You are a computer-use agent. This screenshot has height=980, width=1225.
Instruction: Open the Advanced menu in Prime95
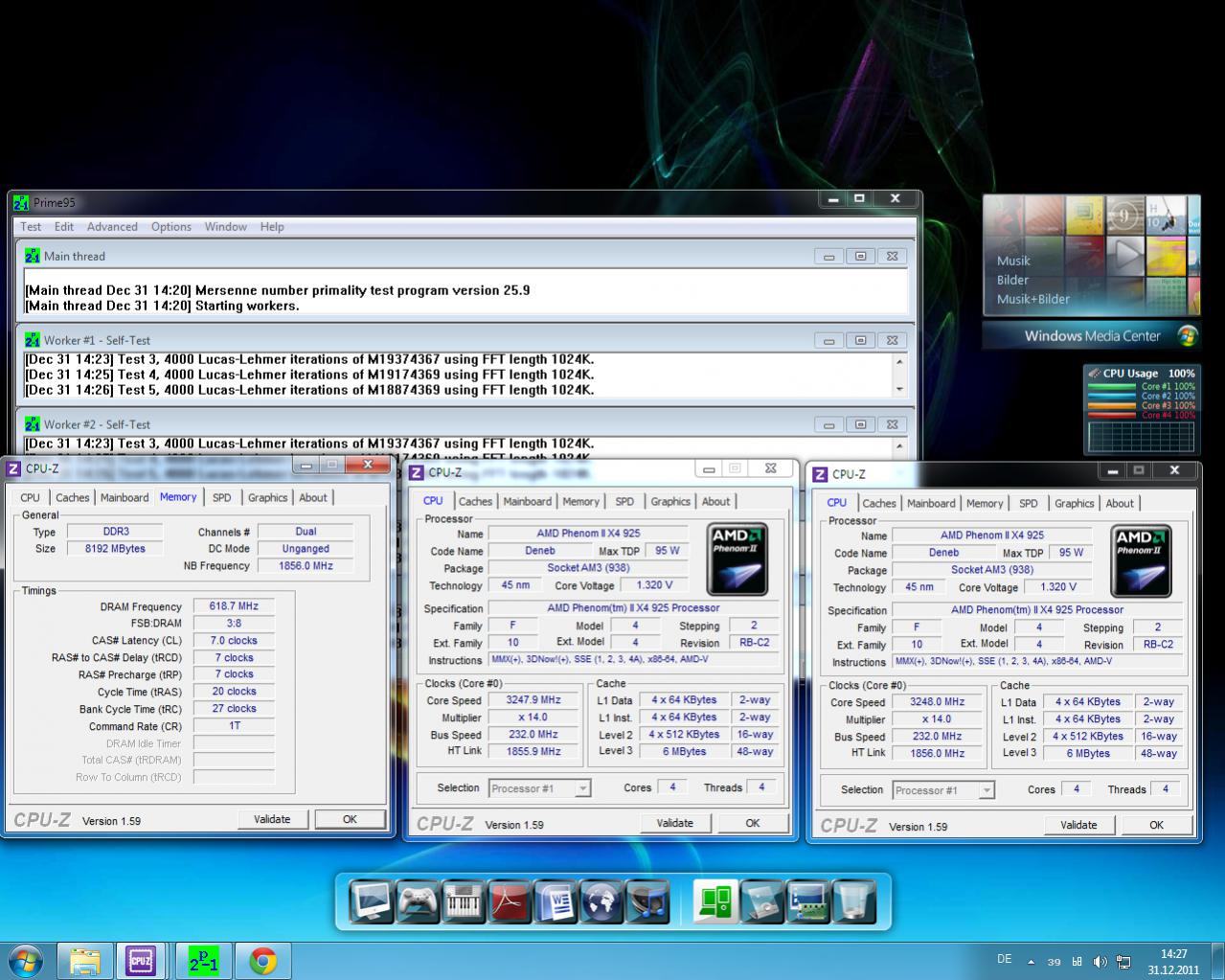click(x=112, y=227)
